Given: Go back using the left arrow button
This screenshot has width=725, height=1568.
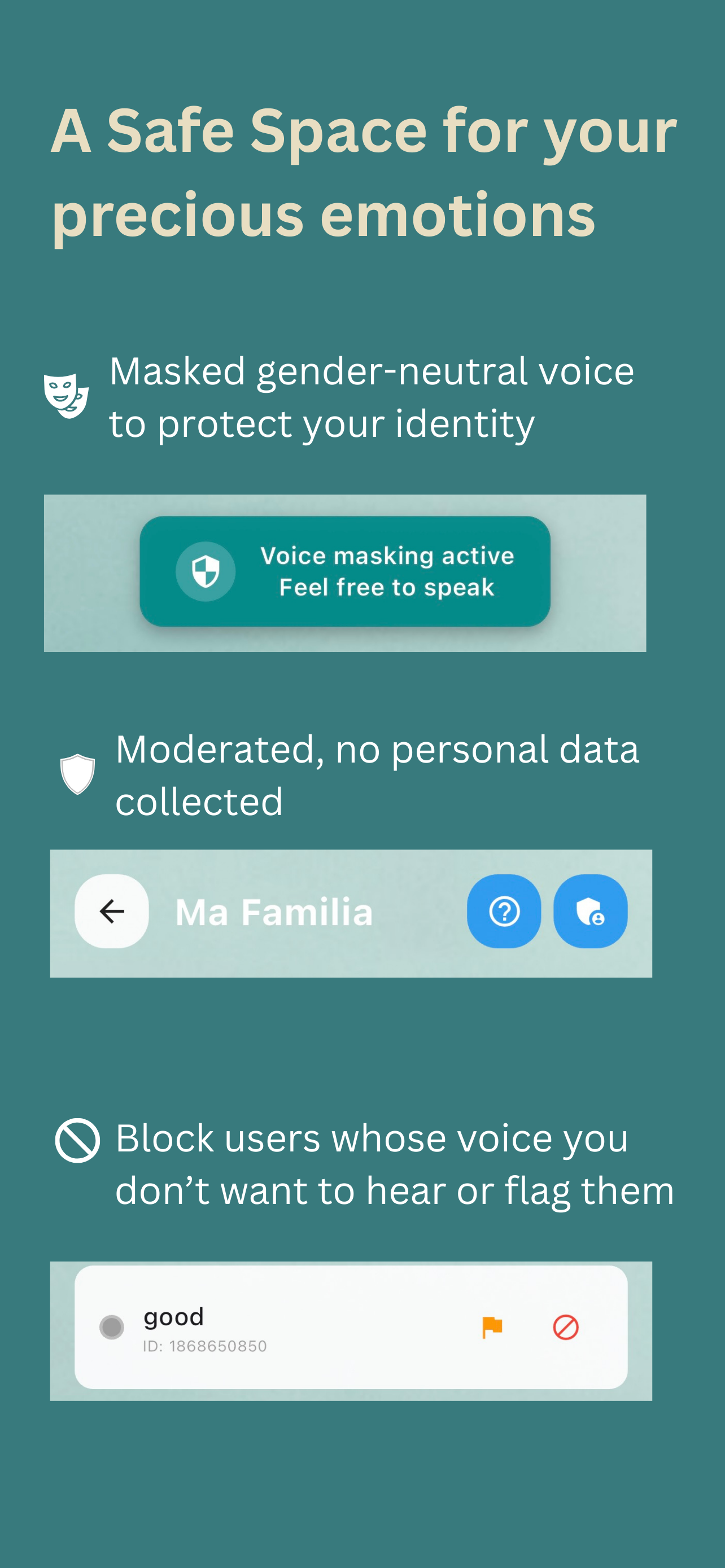Looking at the screenshot, I should (x=112, y=911).
